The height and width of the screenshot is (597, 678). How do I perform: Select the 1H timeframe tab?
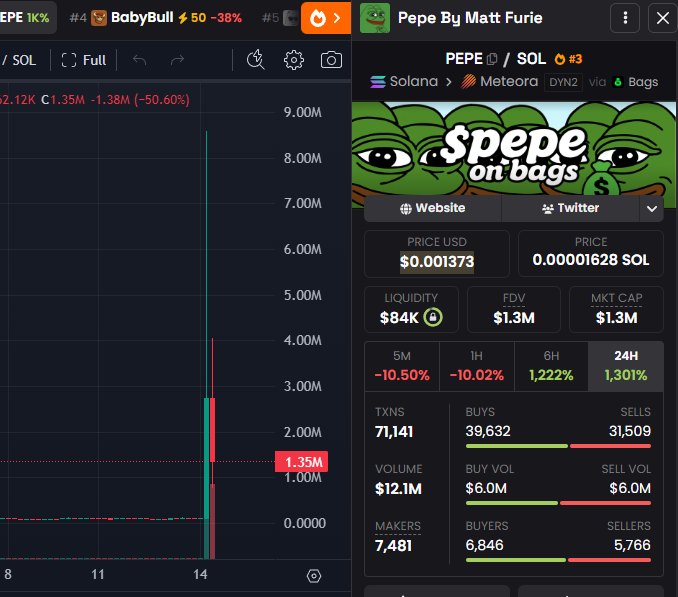477,366
